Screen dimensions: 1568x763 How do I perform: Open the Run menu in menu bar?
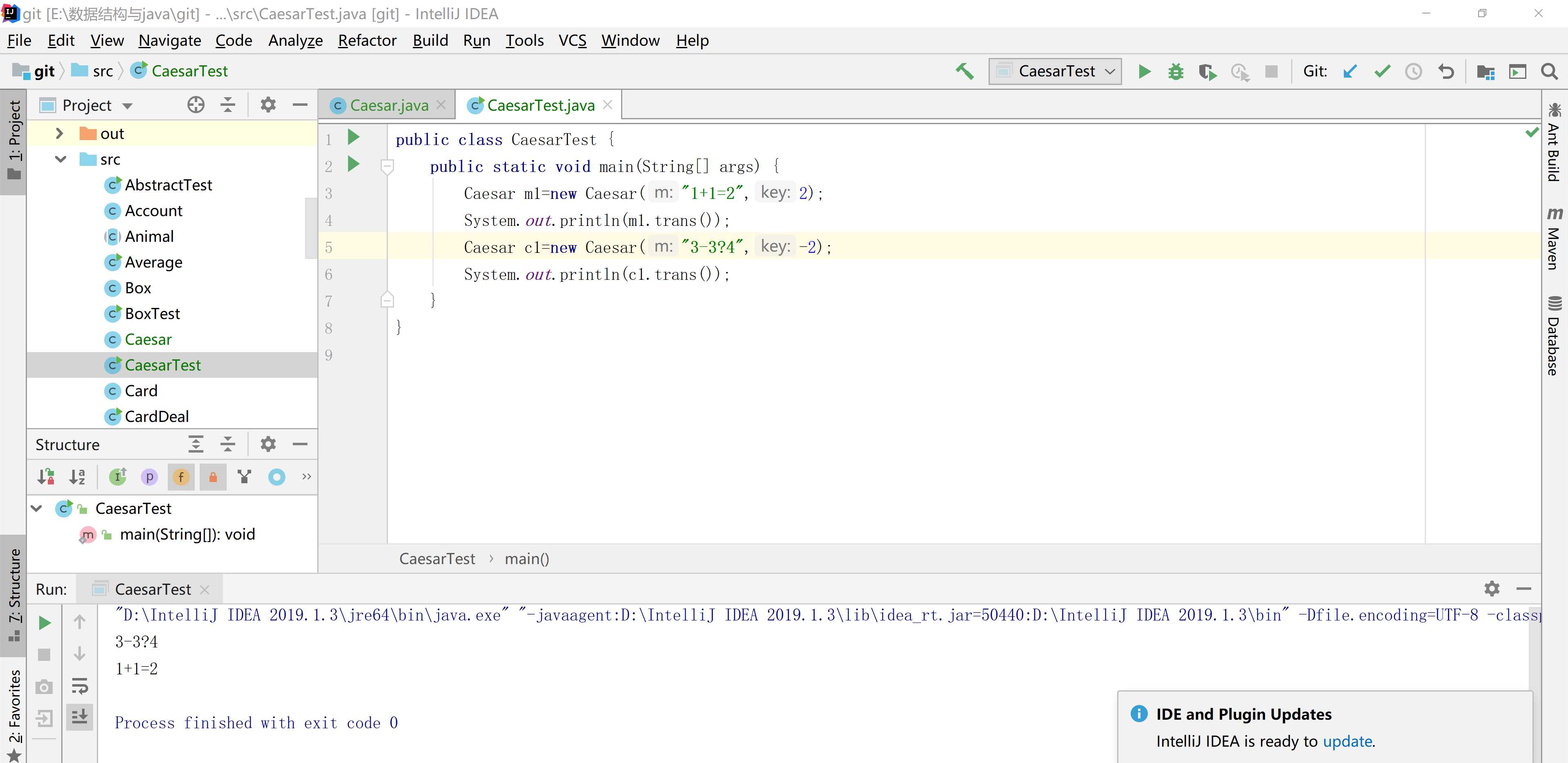pyautogui.click(x=477, y=40)
